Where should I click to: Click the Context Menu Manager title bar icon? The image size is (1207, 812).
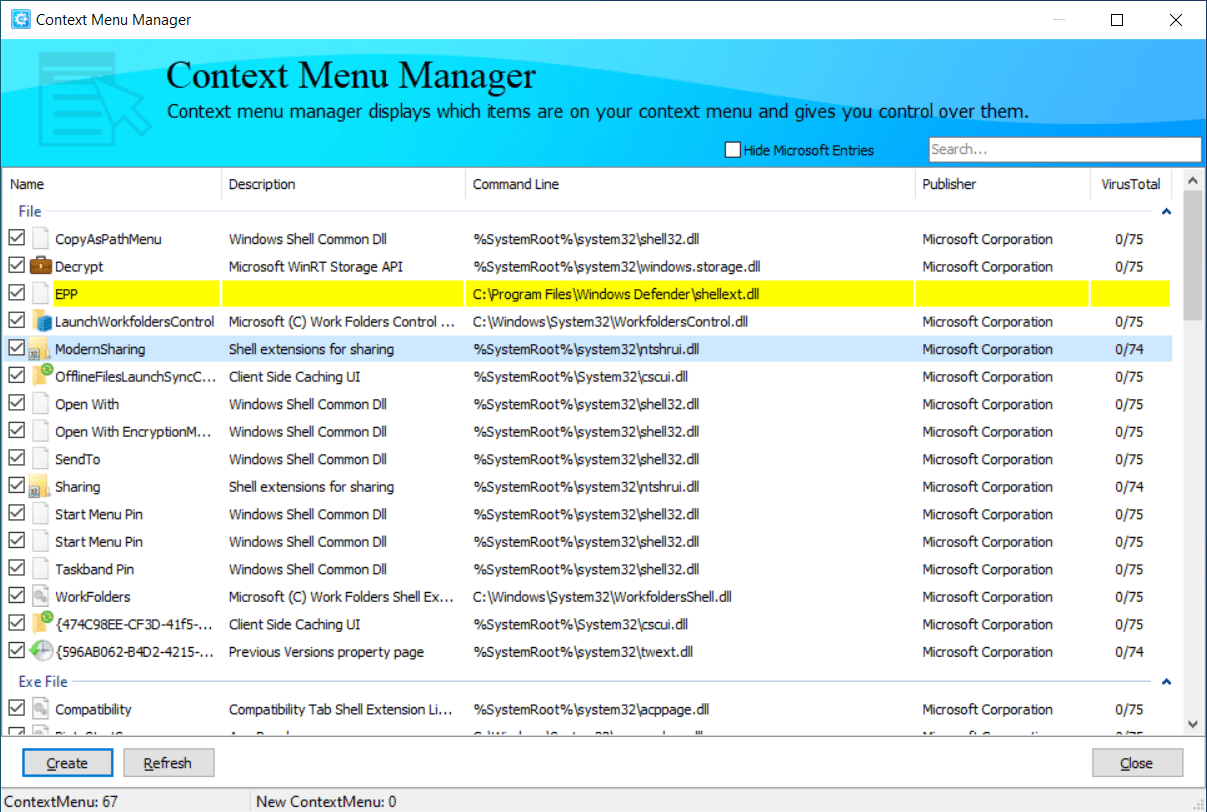coord(20,20)
